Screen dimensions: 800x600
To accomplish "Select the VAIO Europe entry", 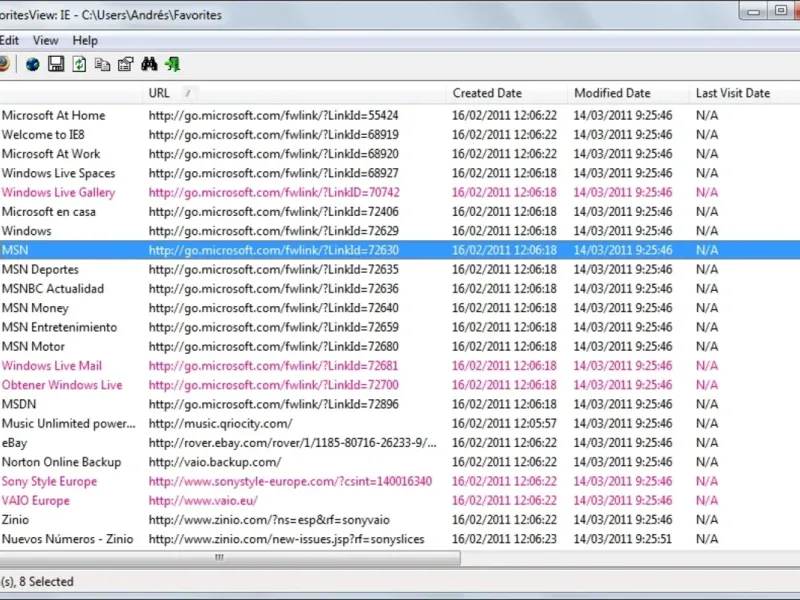I will coord(35,501).
